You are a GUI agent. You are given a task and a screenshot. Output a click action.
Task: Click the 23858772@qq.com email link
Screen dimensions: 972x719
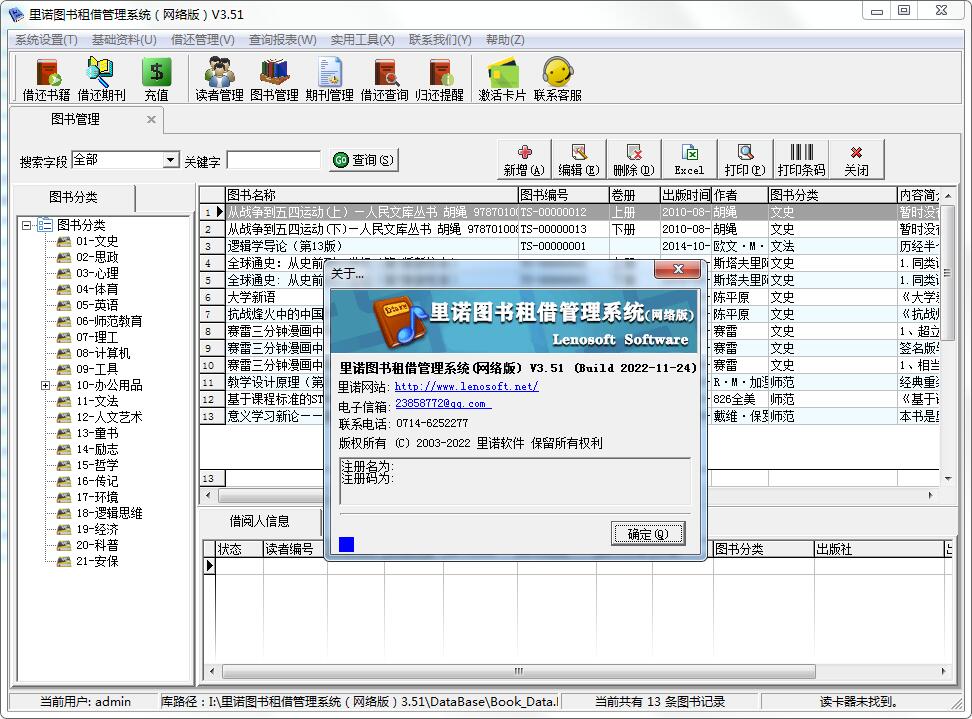coord(443,404)
